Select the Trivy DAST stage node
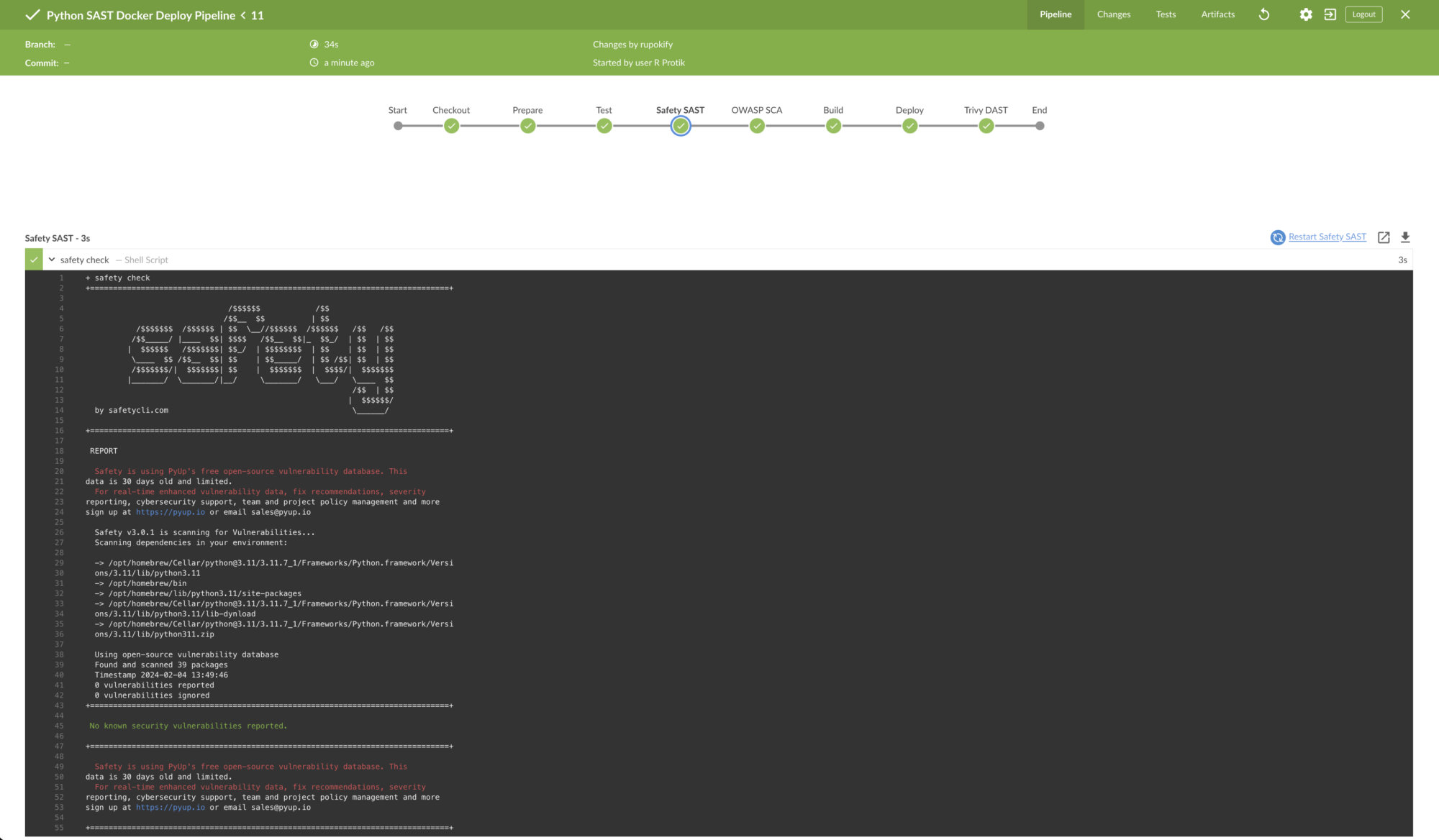The width and height of the screenshot is (1439, 840). tap(986, 125)
